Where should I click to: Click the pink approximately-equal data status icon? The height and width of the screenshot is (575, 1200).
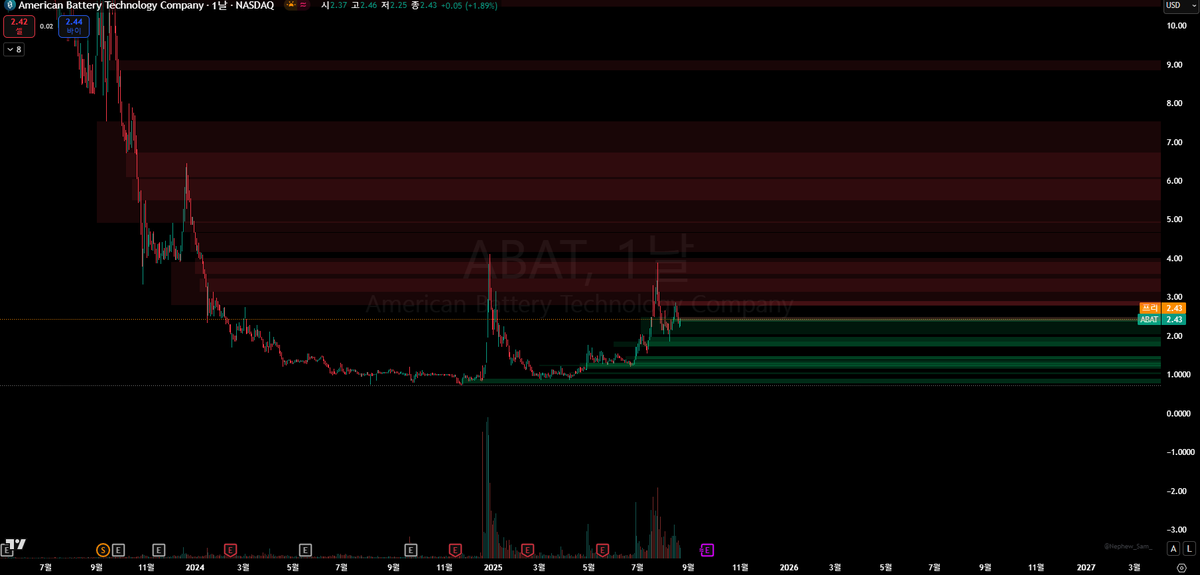[303, 5]
